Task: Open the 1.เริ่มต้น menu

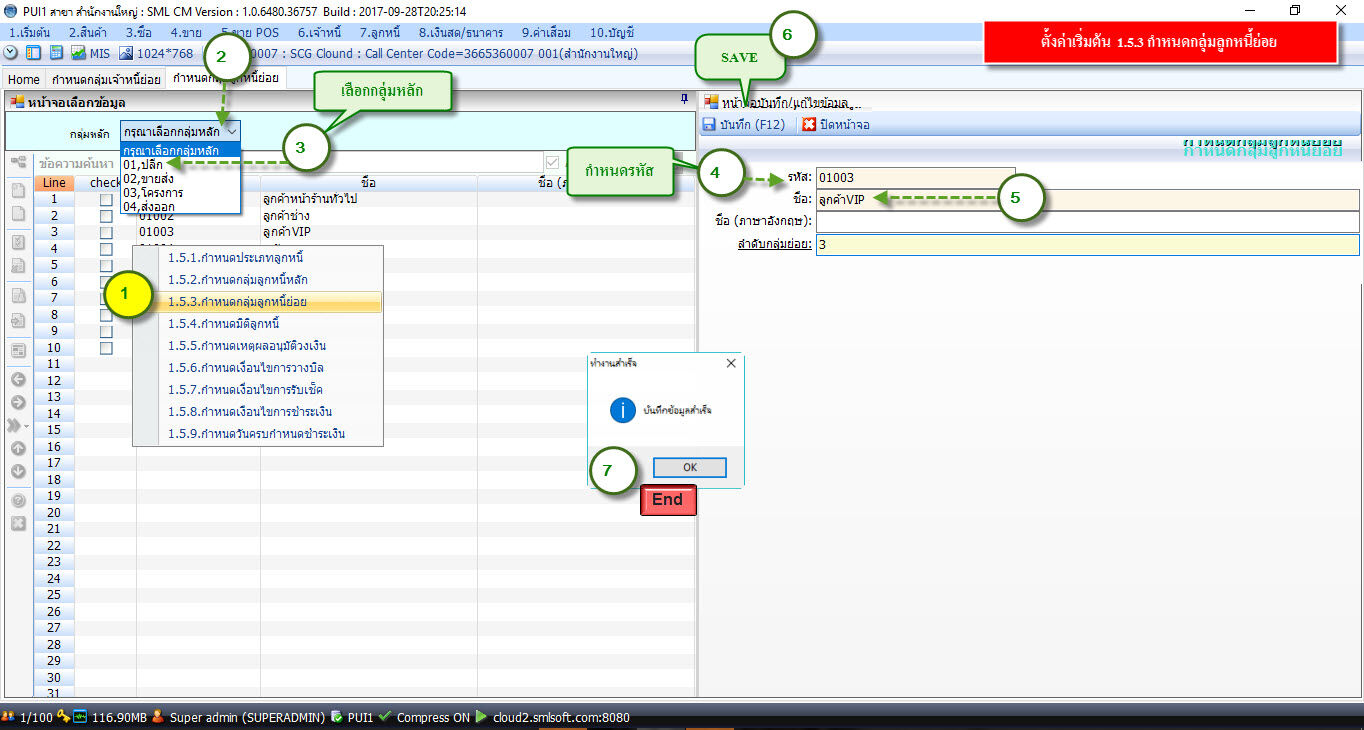Action: (29, 32)
